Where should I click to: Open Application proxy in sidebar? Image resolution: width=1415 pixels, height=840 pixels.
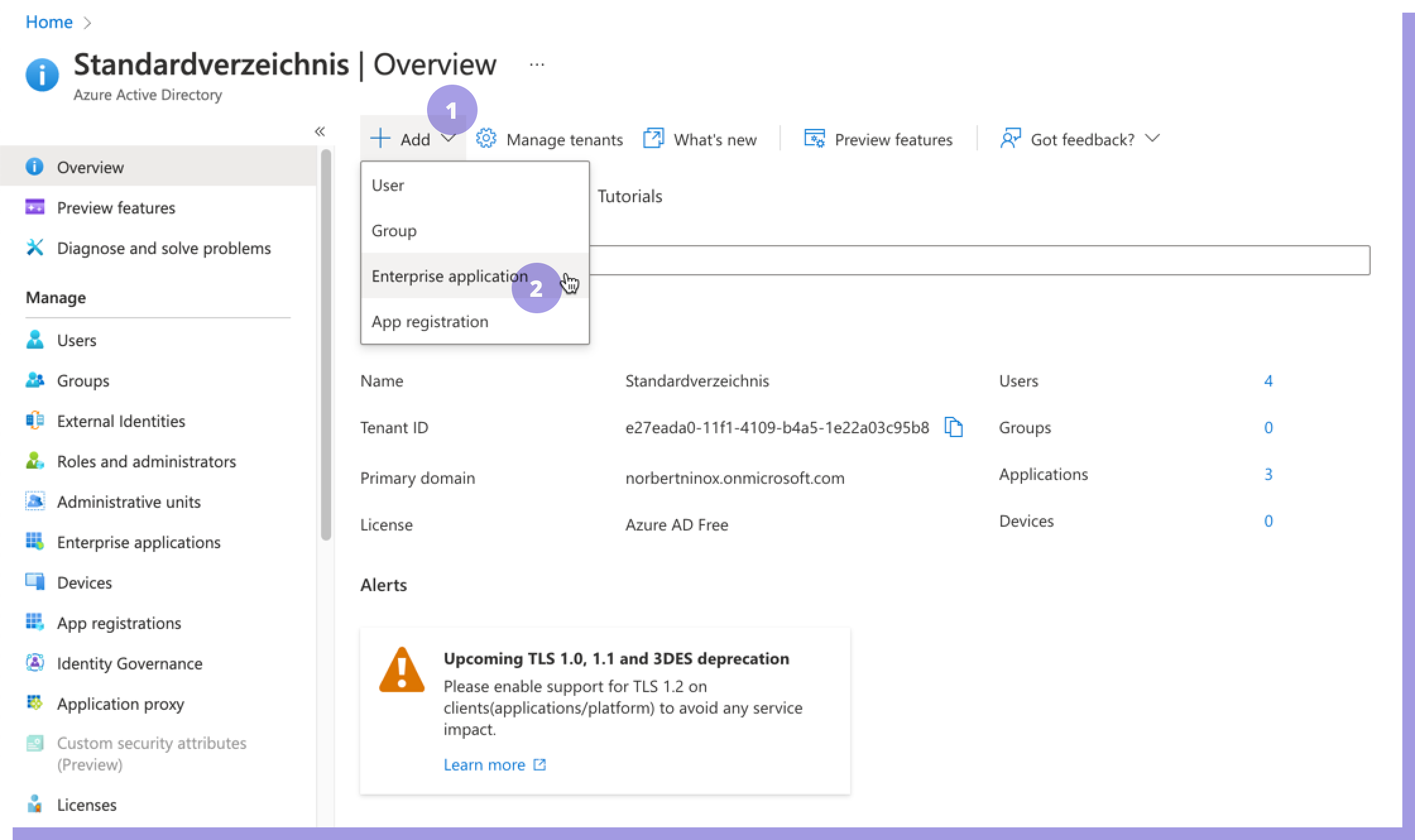tap(158, 704)
